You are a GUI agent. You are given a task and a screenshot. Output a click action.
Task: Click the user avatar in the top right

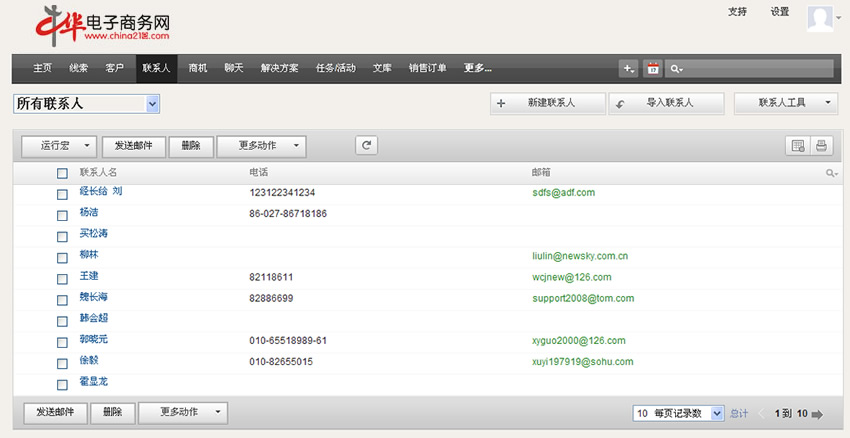click(x=821, y=20)
